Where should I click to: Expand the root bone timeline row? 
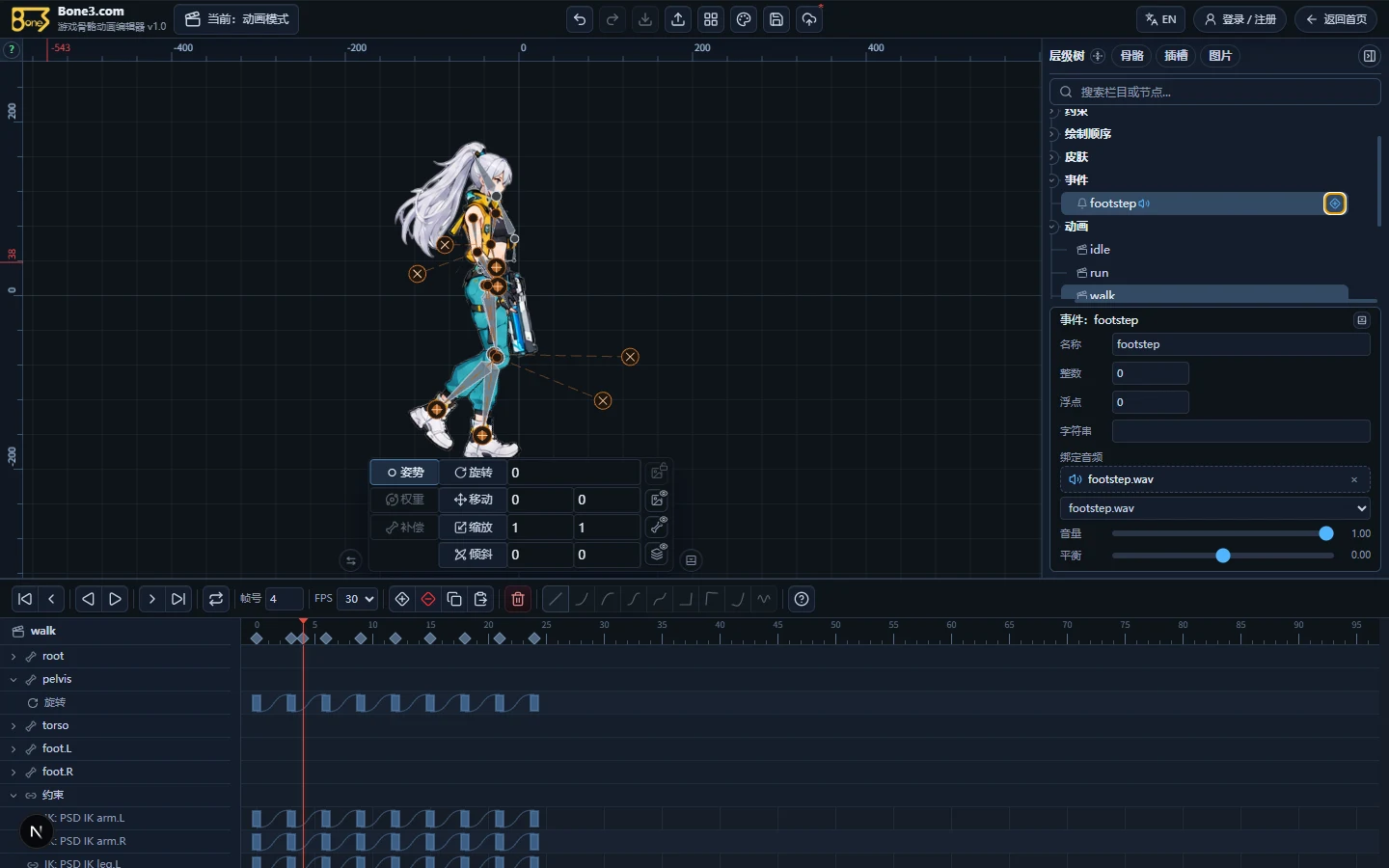[x=14, y=657]
